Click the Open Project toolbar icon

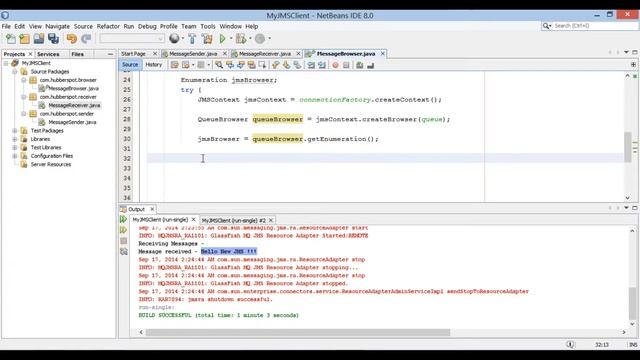click(39, 39)
